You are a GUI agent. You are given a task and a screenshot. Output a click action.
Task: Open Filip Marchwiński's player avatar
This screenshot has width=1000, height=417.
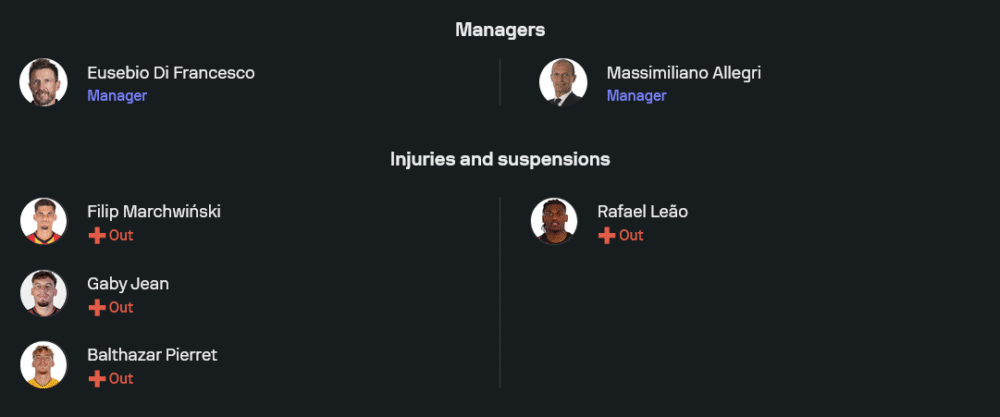click(43, 222)
